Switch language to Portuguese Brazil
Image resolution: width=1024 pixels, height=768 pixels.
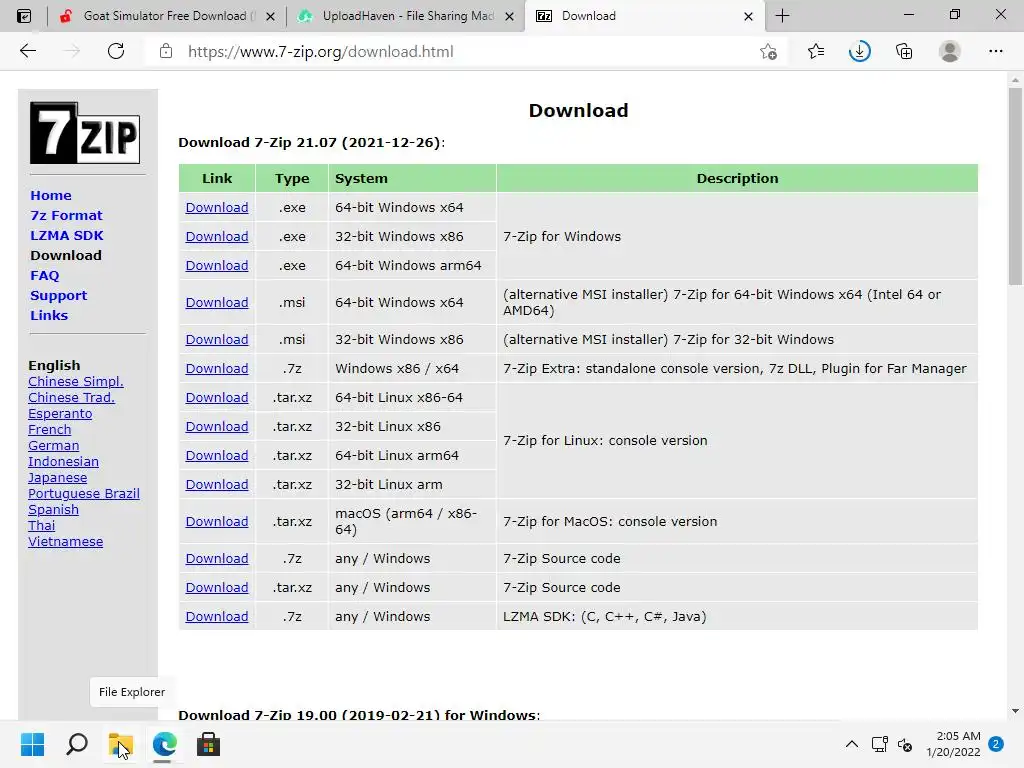click(x=84, y=494)
